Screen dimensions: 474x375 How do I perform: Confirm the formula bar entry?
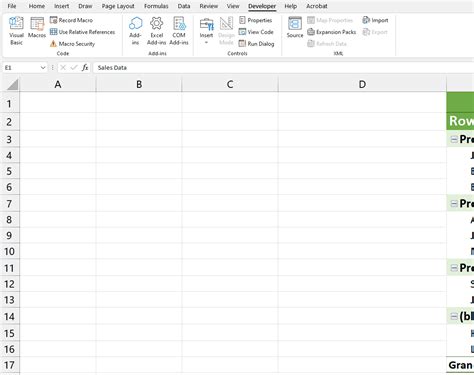(x=74, y=68)
